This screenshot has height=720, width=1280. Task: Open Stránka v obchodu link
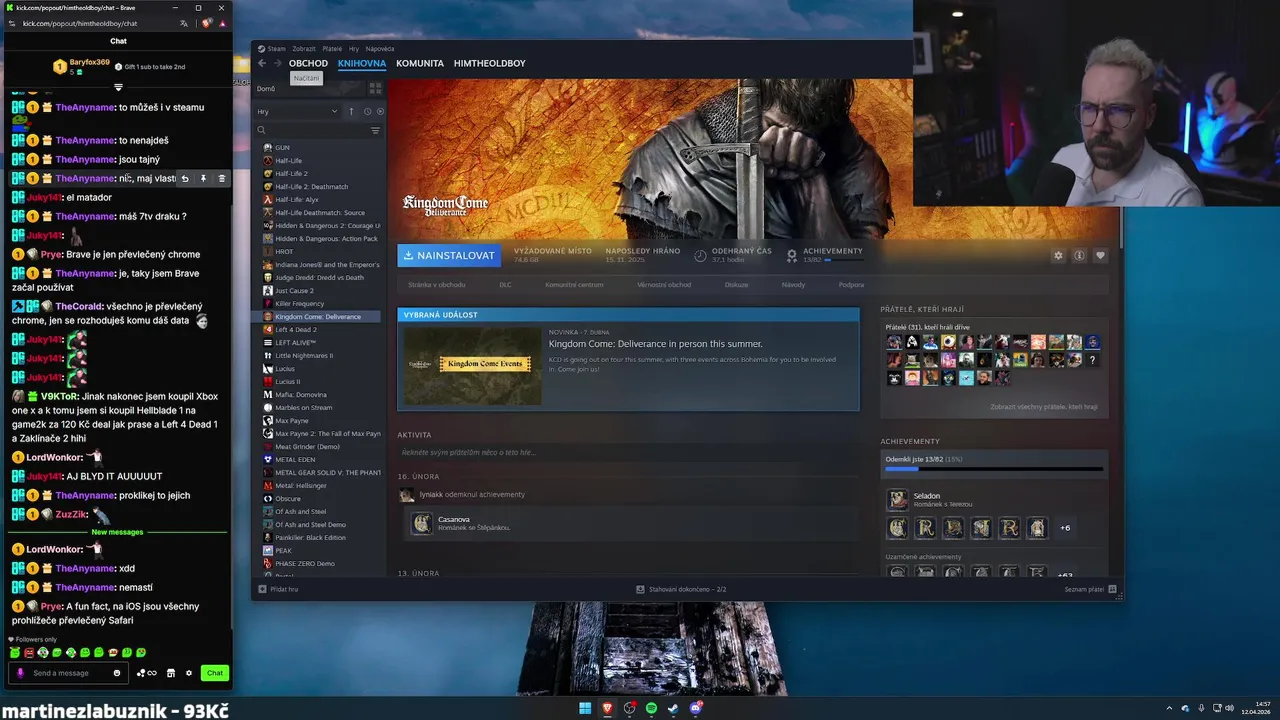coord(437,285)
